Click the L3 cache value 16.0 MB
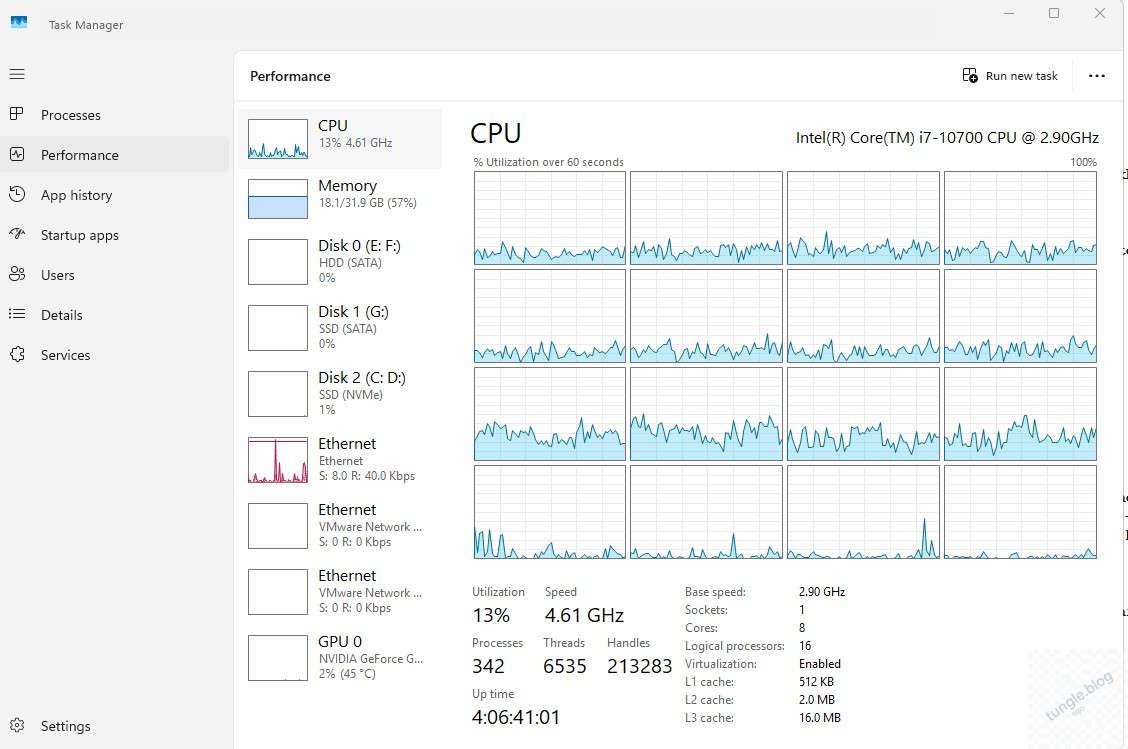1128x749 pixels. pyautogui.click(x=819, y=717)
